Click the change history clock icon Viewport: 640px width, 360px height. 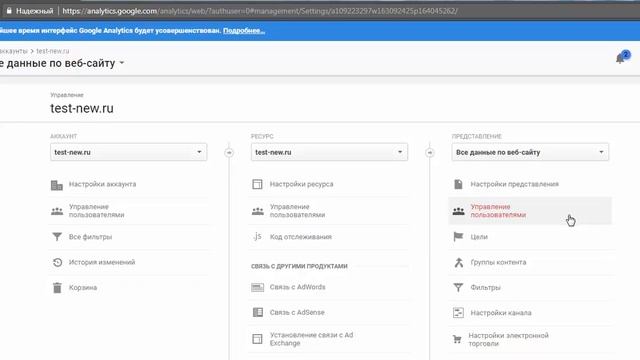pyautogui.click(x=57, y=262)
